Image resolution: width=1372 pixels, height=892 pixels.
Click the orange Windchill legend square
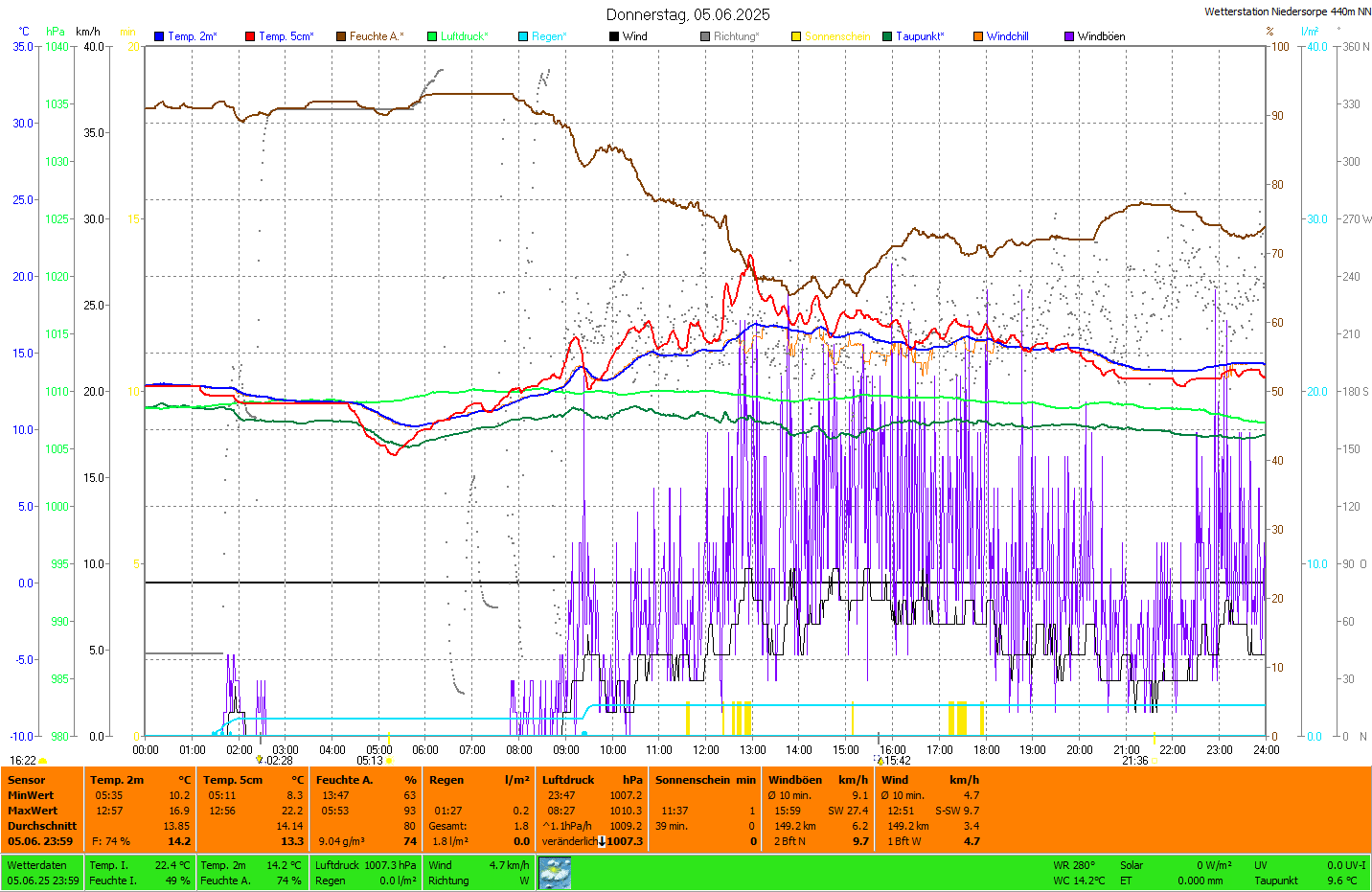pyautogui.click(x=978, y=36)
